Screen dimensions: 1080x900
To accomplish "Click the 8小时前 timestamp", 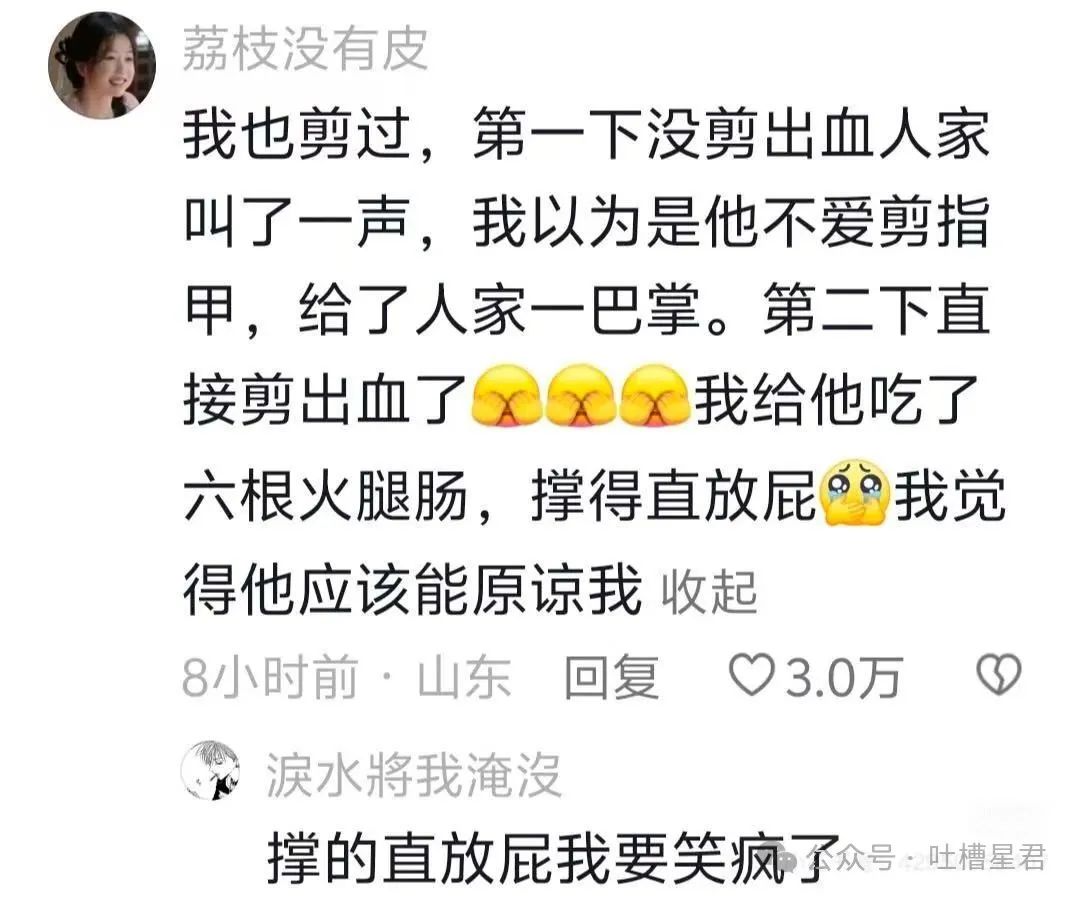I will point(271,676).
